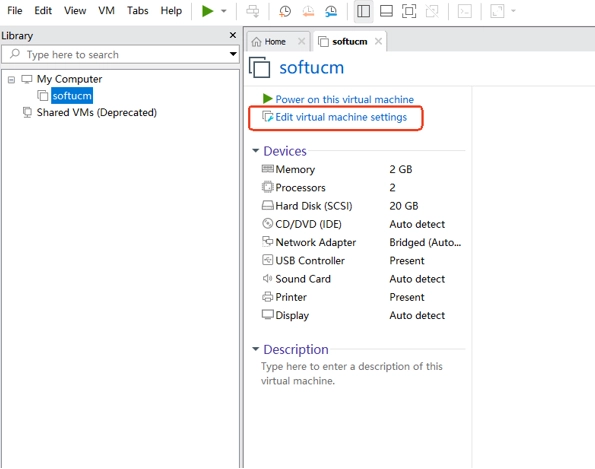Click the VM description text area
The width and height of the screenshot is (595, 469).
coord(351,373)
